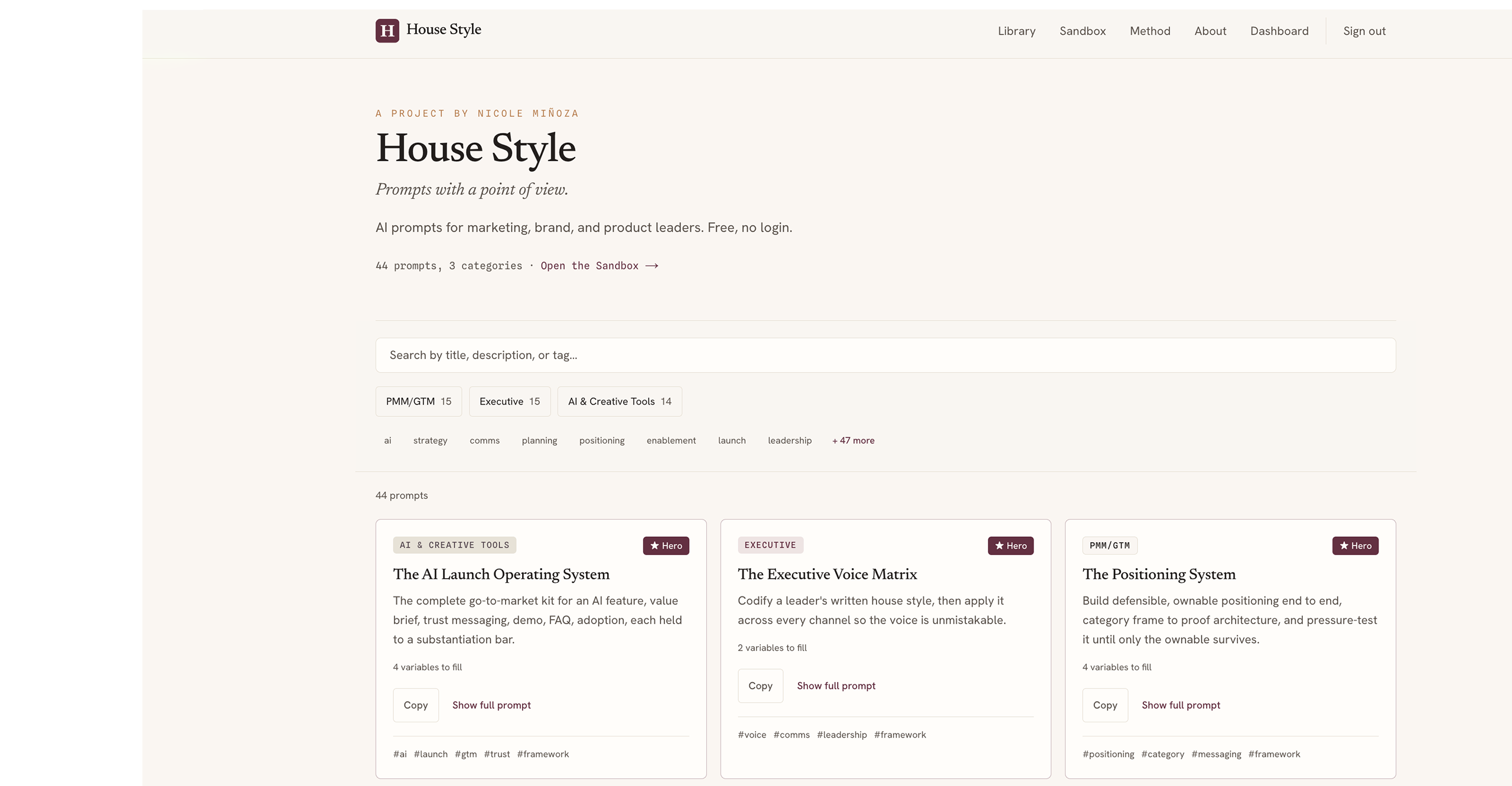Click the #positioning hashtag
Image resolution: width=1512 pixels, height=786 pixels.
(x=1108, y=754)
